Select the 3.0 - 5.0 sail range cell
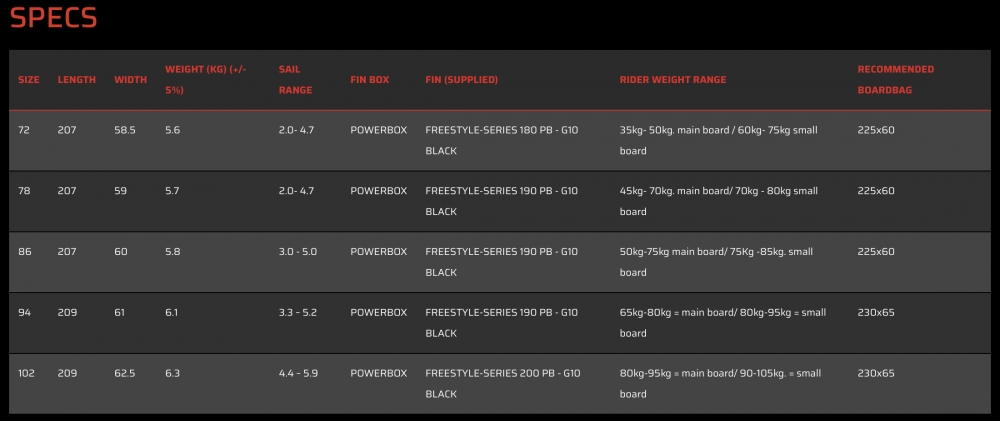The height and width of the screenshot is (421, 1000). [x=297, y=252]
